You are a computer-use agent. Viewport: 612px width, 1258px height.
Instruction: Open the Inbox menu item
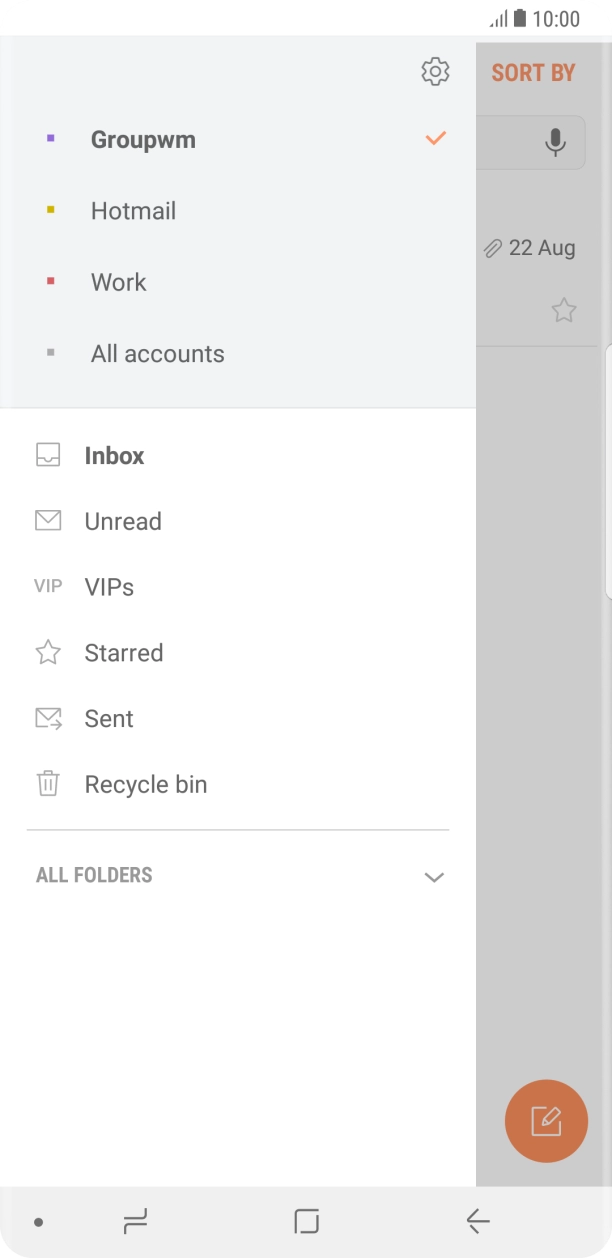click(115, 455)
